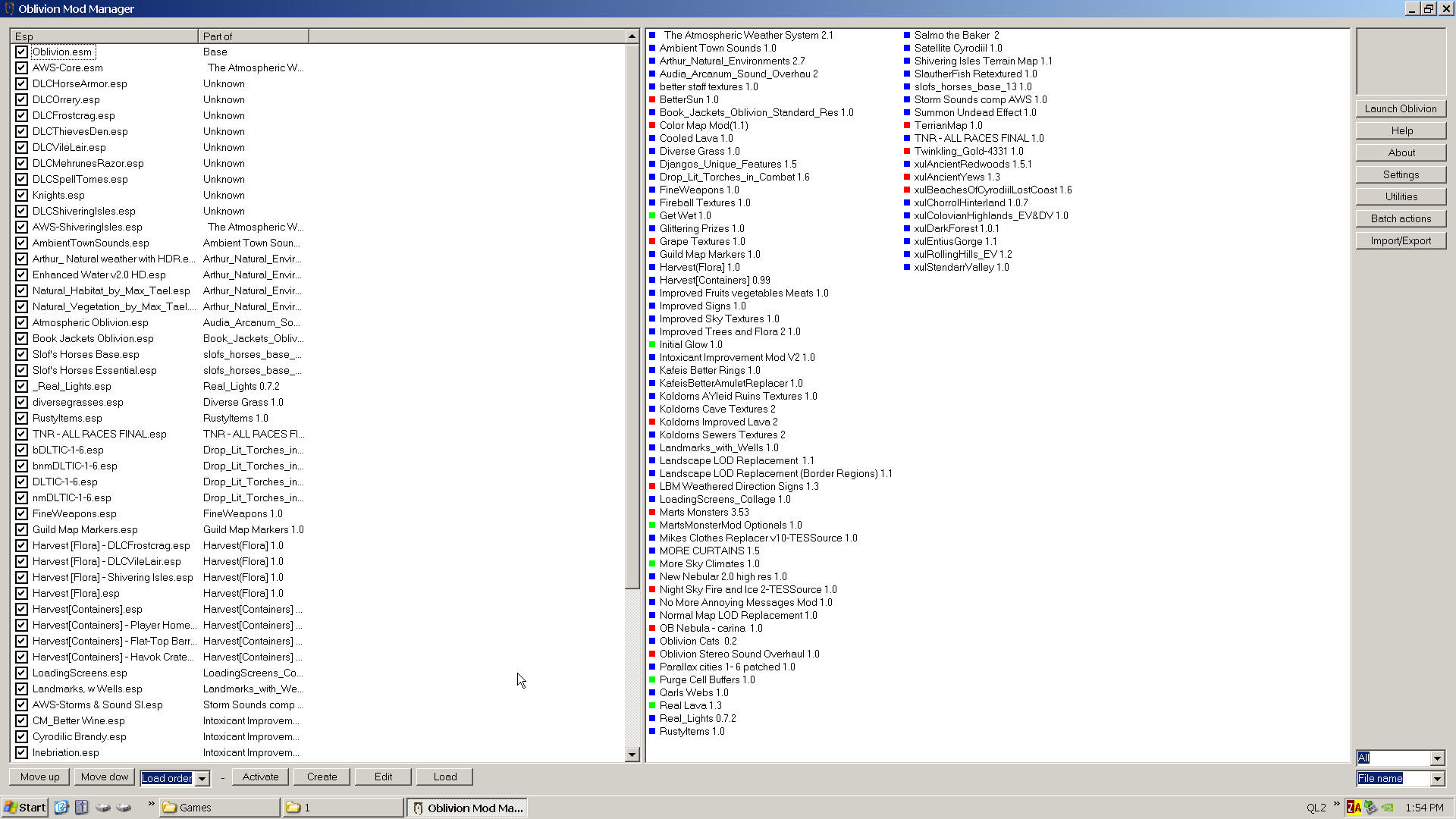Click the red square beside Grape Textures 1.0
This screenshot has width=1456, height=819.
(x=652, y=241)
